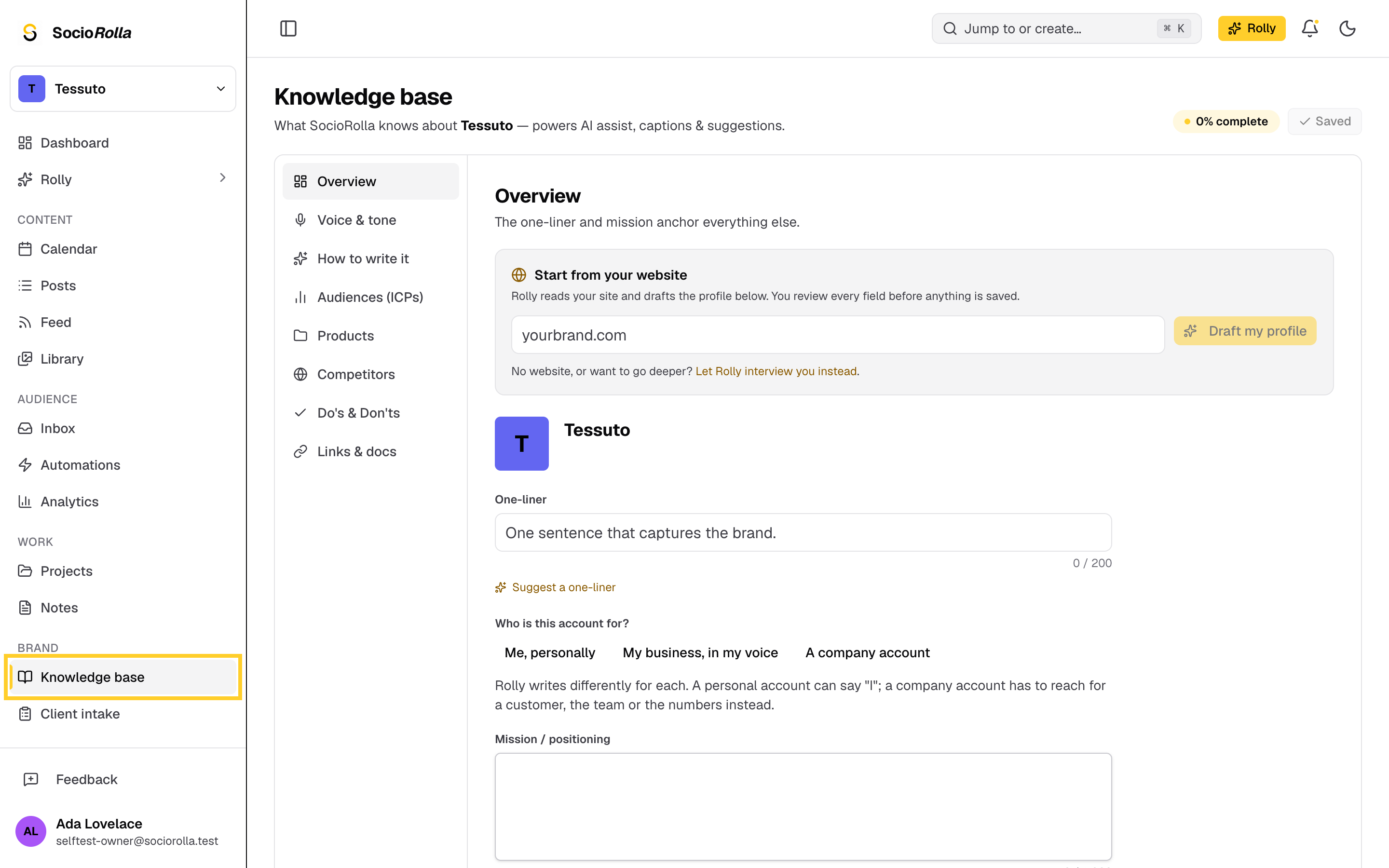Switch to How to write it tab
Viewport: 1389px width, 868px height.
tap(370, 258)
